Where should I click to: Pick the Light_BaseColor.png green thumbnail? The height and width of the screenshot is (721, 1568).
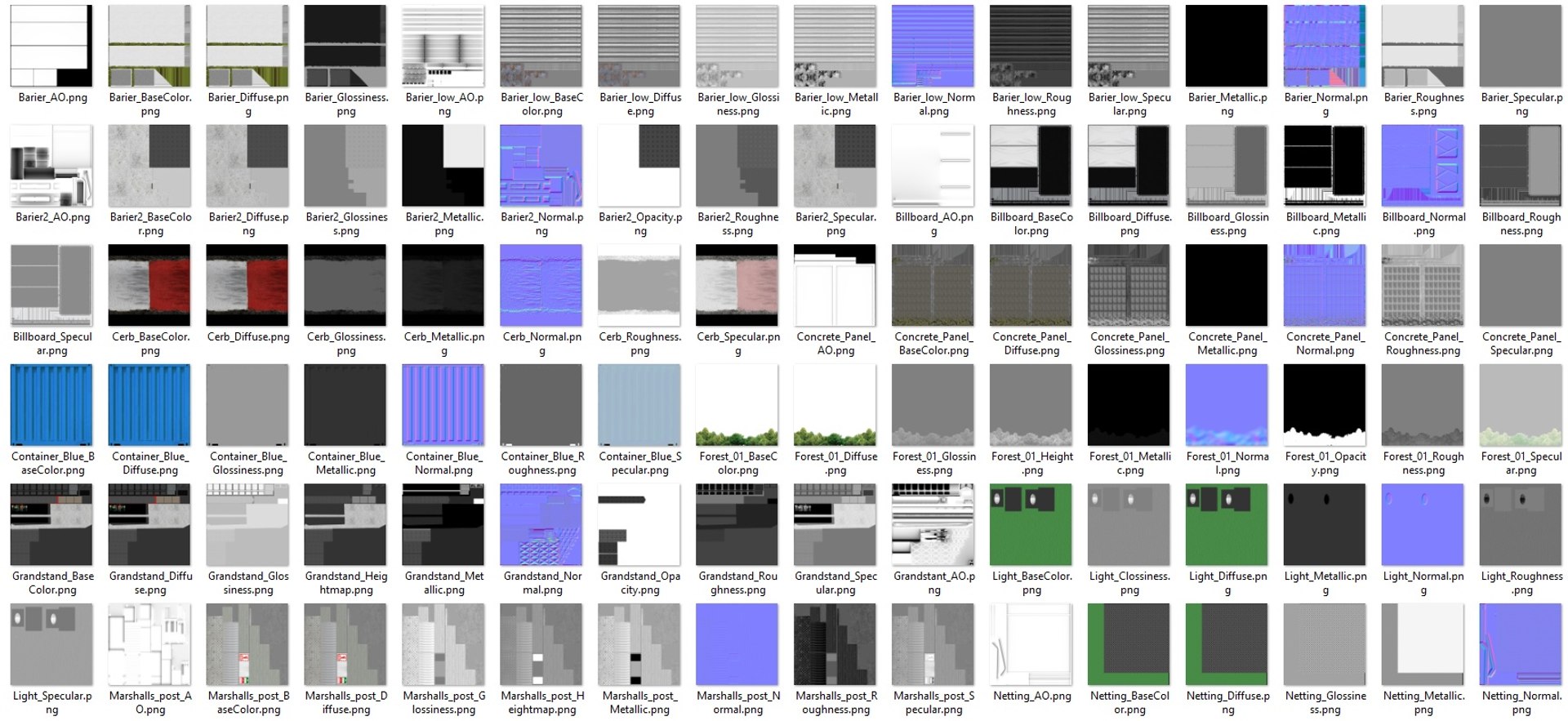1031,525
